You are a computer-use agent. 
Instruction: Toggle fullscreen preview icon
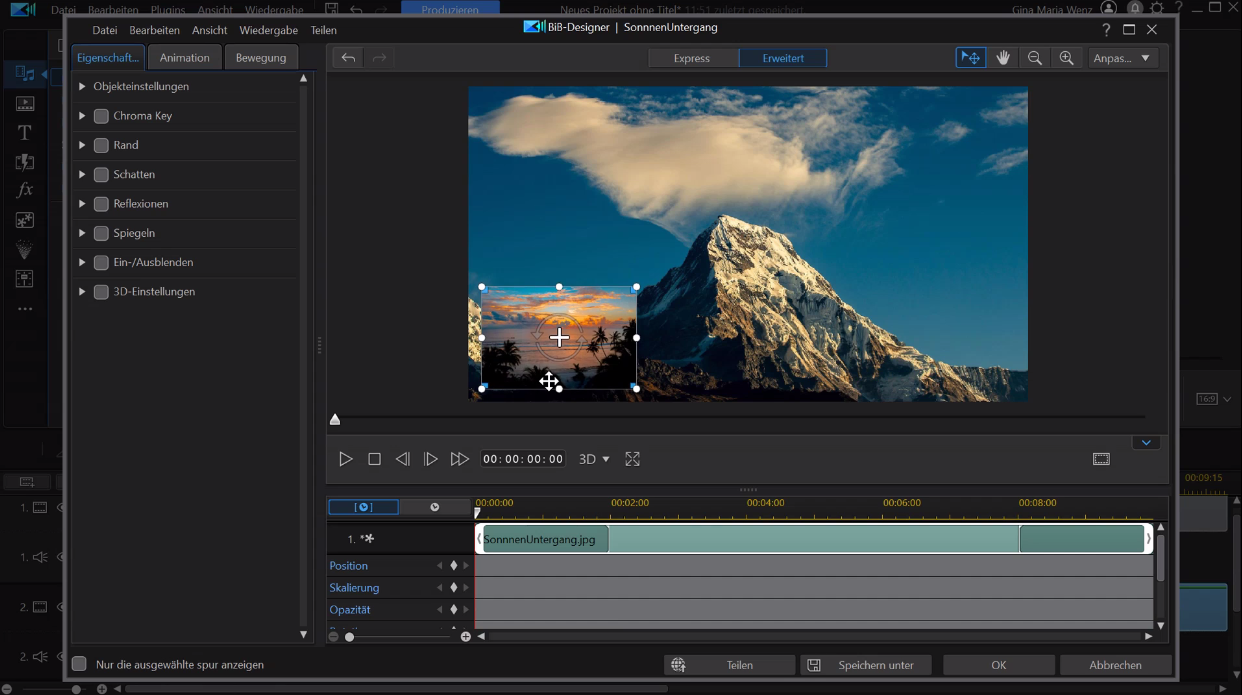(632, 459)
